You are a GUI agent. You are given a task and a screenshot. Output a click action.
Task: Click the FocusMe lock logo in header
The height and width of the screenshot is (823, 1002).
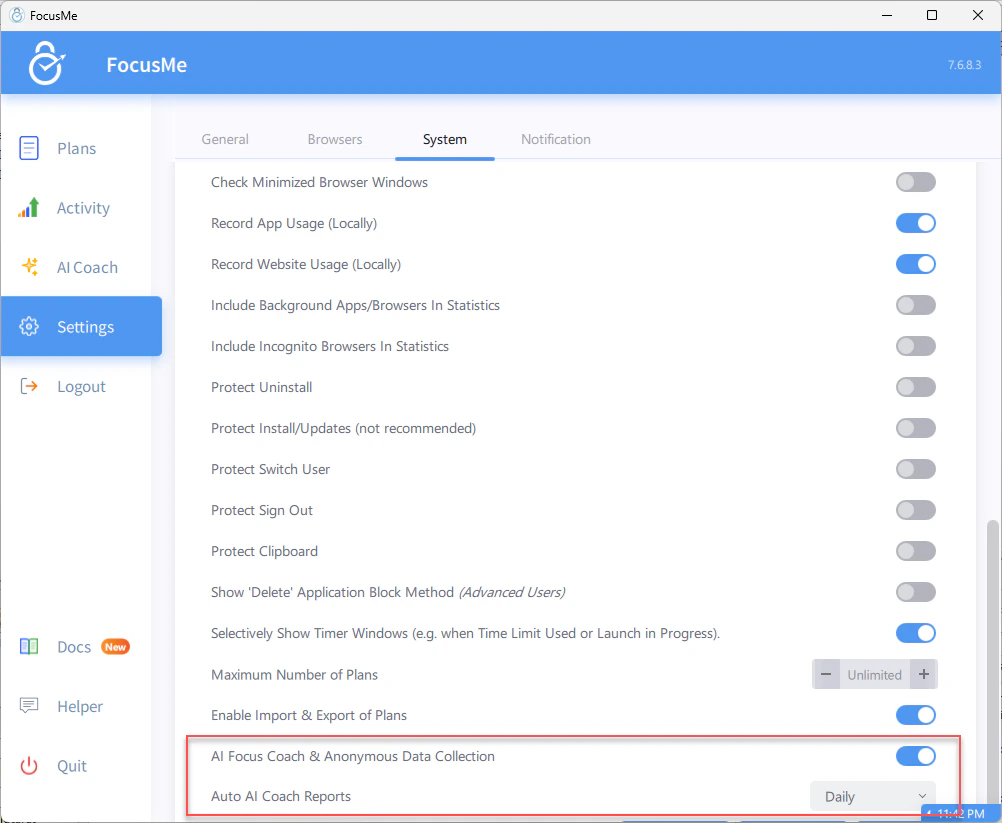click(x=47, y=63)
